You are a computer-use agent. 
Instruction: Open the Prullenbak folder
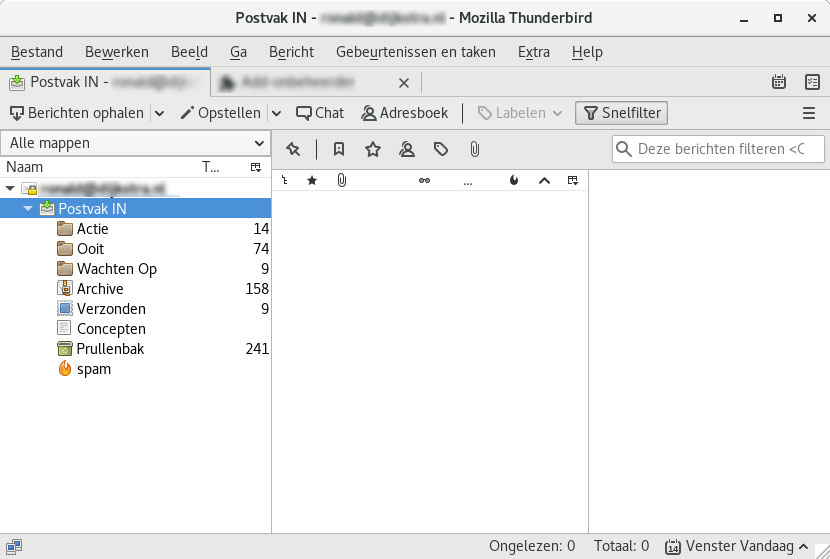click(x=136, y=349)
